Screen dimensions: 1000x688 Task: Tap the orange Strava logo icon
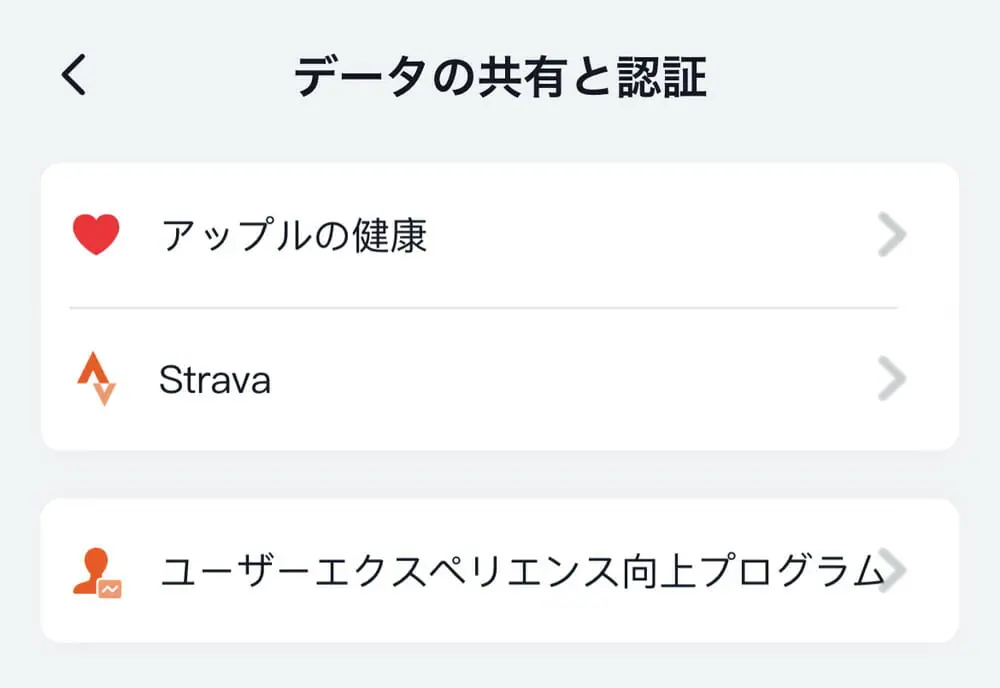pyautogui.click(x=96, y=379)
